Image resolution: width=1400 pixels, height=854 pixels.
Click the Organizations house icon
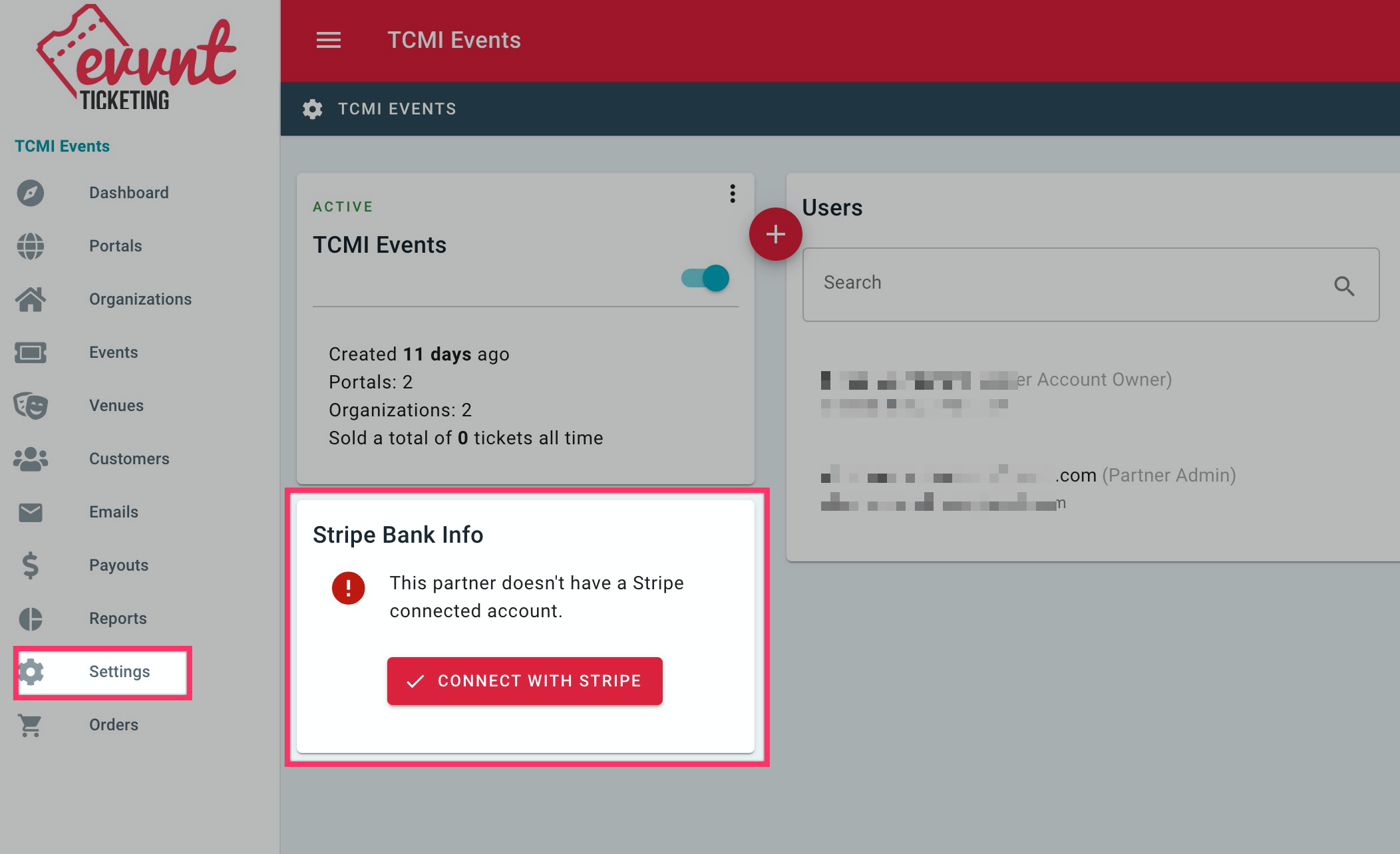[31, 299]
